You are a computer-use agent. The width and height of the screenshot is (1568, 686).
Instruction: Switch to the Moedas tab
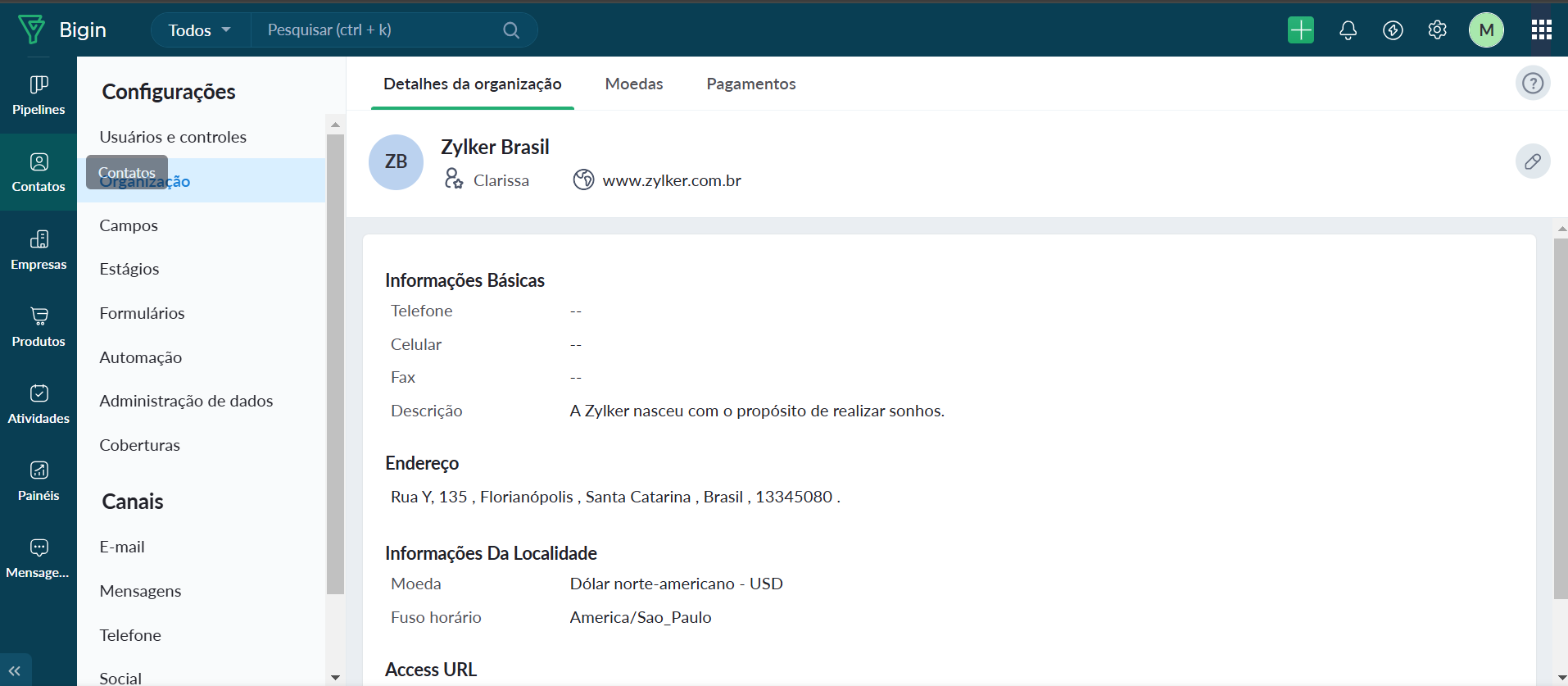pyautogui.click(x=634, y=84)
